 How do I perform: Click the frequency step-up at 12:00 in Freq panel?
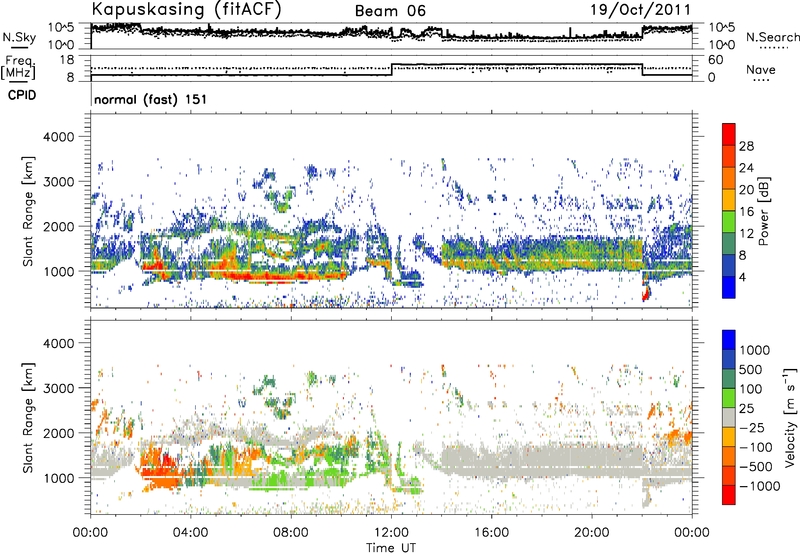tap(392, 70)
